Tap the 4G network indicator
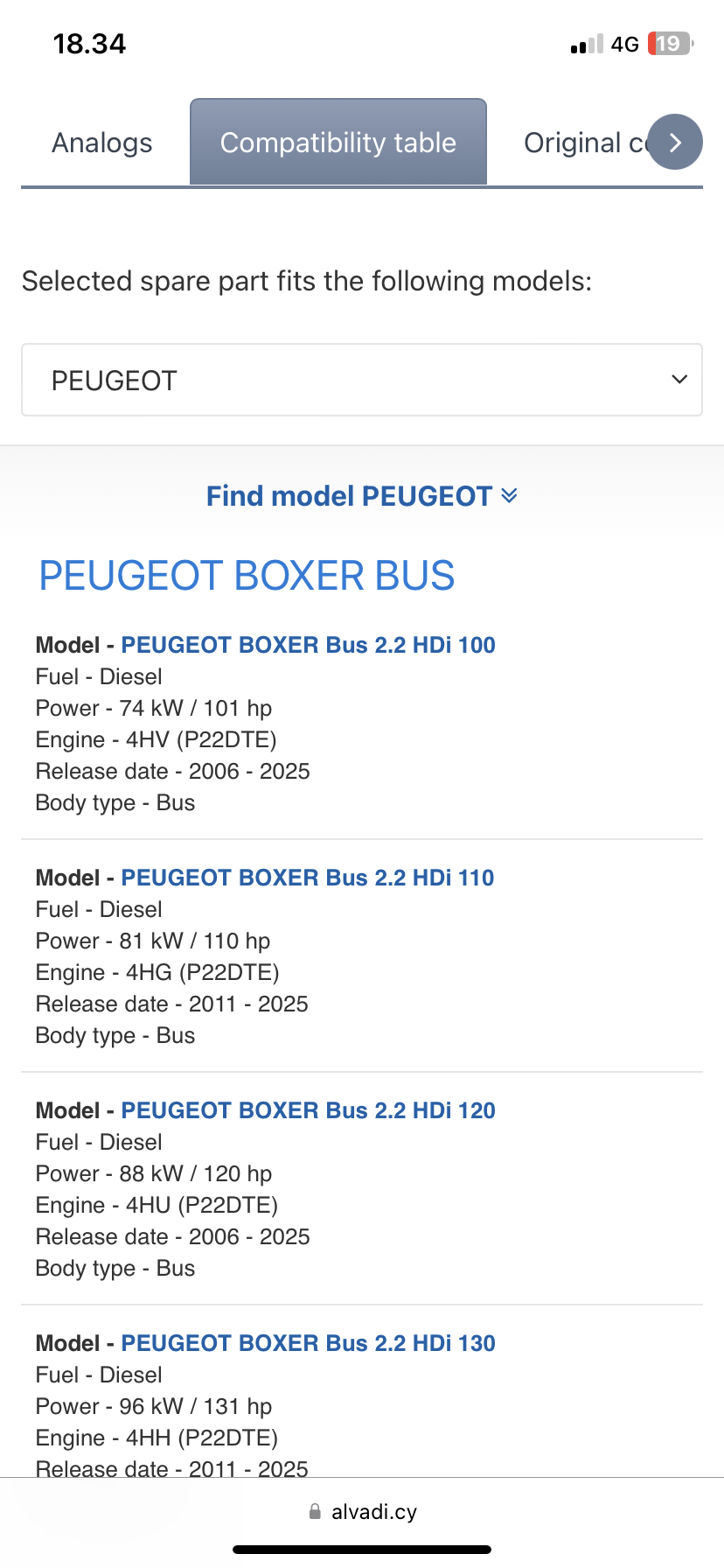The image size is (724, 1568). click(624, 45)
